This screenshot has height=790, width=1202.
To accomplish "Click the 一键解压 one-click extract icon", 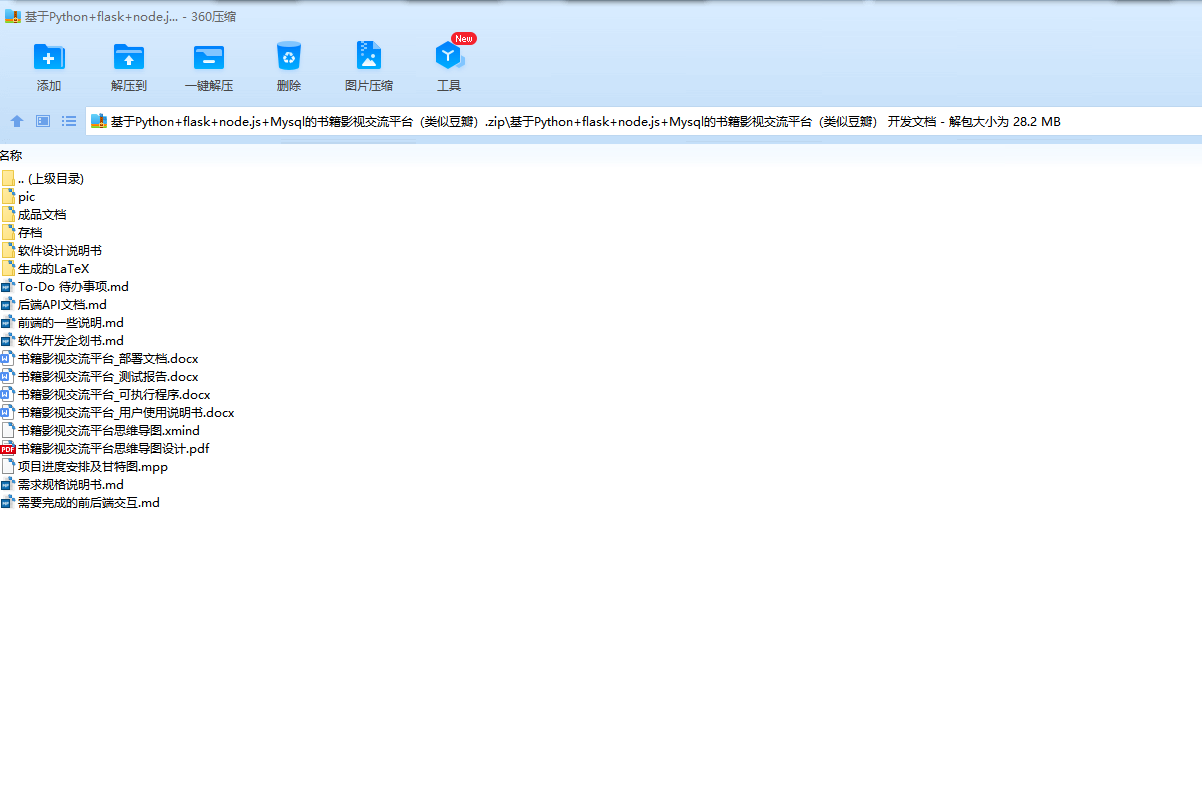I will click(209, 57).
